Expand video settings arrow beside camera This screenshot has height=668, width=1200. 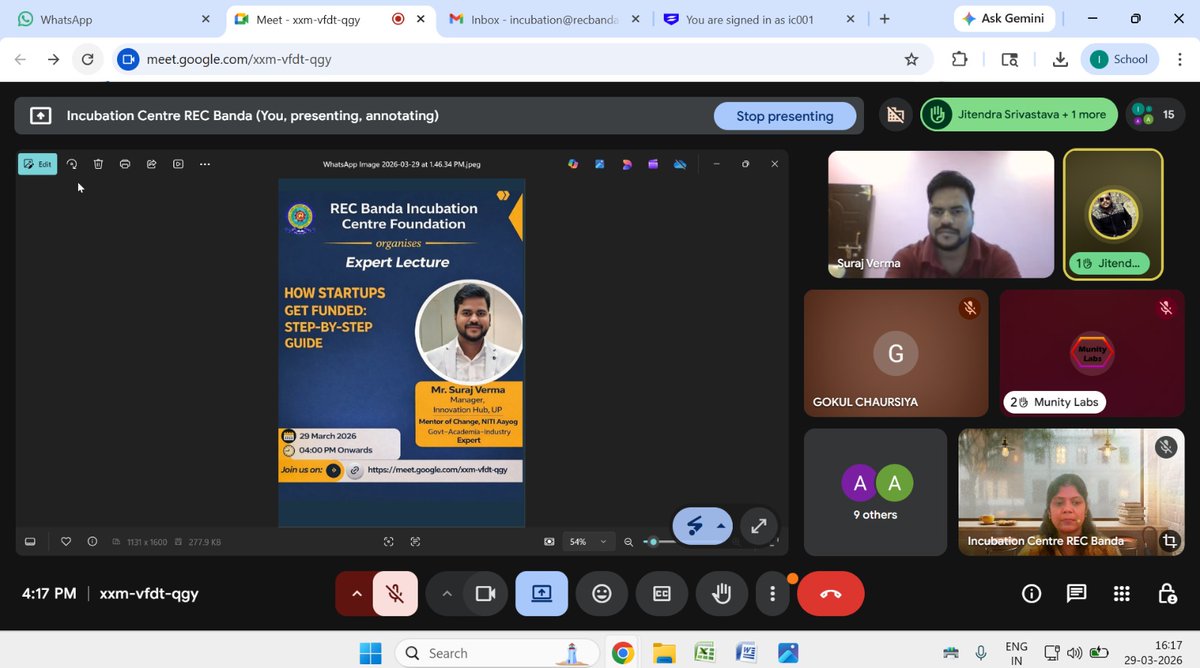tap(447, 594)
